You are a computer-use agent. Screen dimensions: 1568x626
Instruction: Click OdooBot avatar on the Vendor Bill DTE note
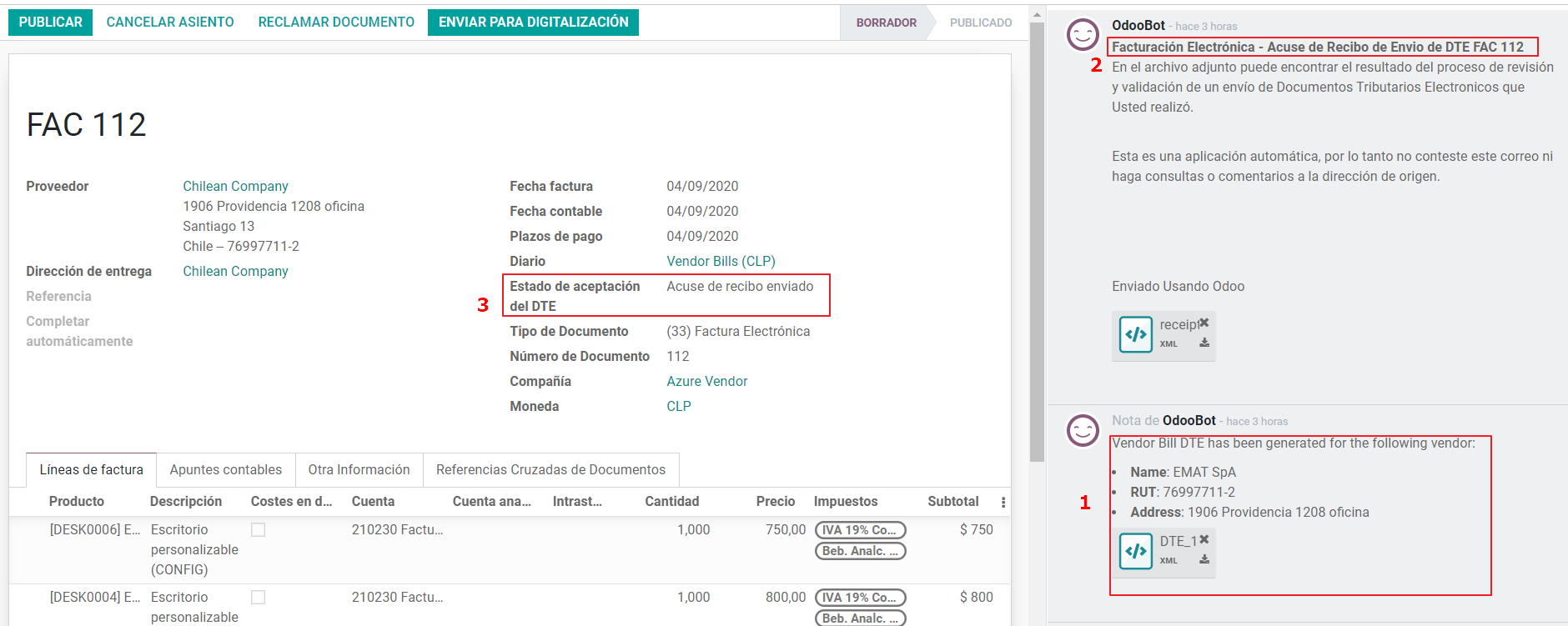click(1083, 430)
